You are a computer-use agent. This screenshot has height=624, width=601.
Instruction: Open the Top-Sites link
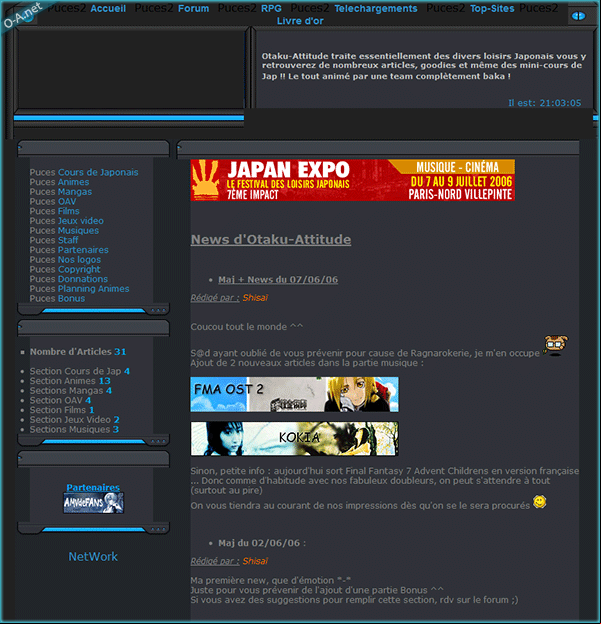[492, 8]
